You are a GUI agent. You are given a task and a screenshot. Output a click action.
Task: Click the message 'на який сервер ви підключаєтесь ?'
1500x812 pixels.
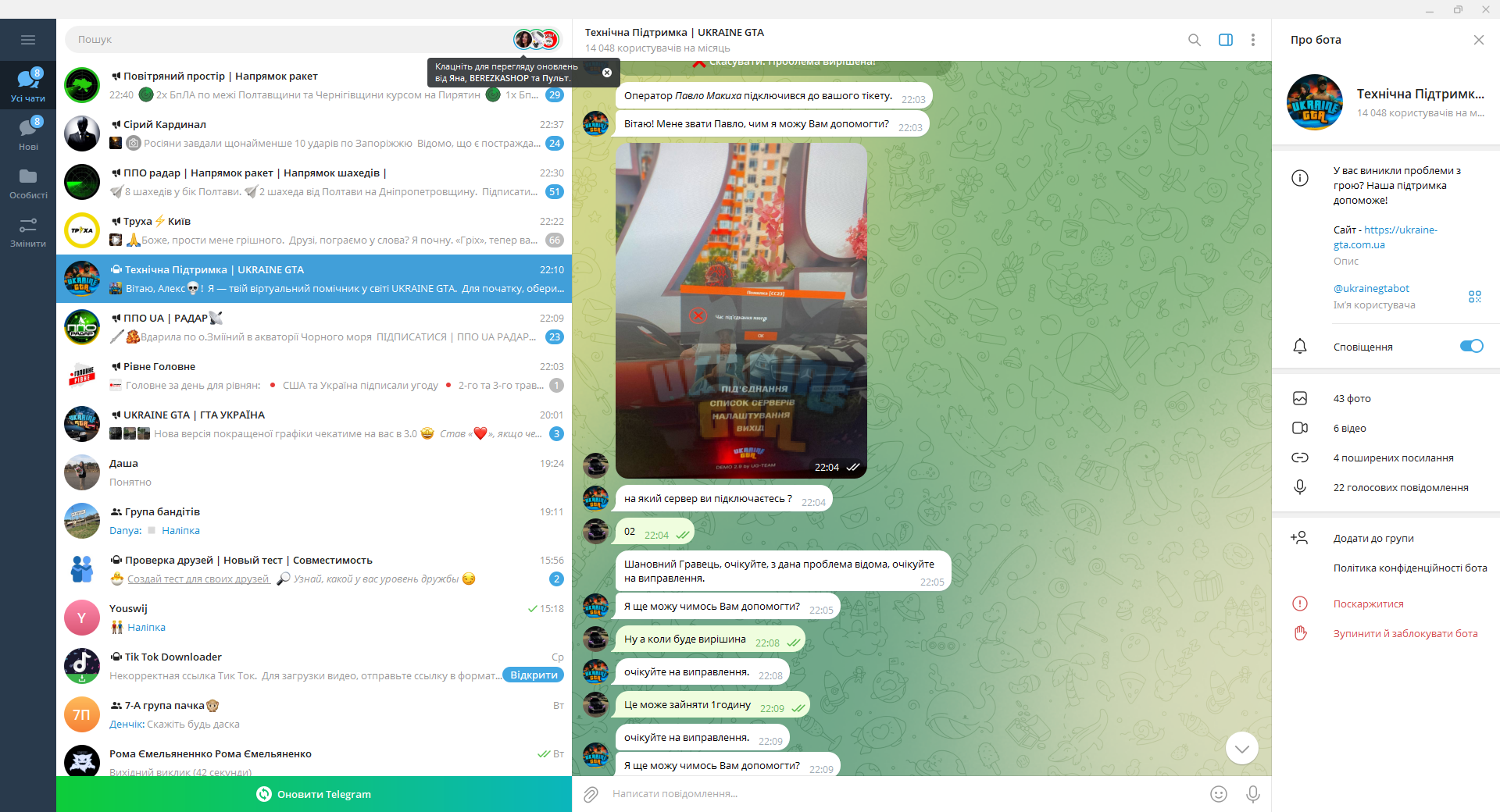(x=724, y=498)
